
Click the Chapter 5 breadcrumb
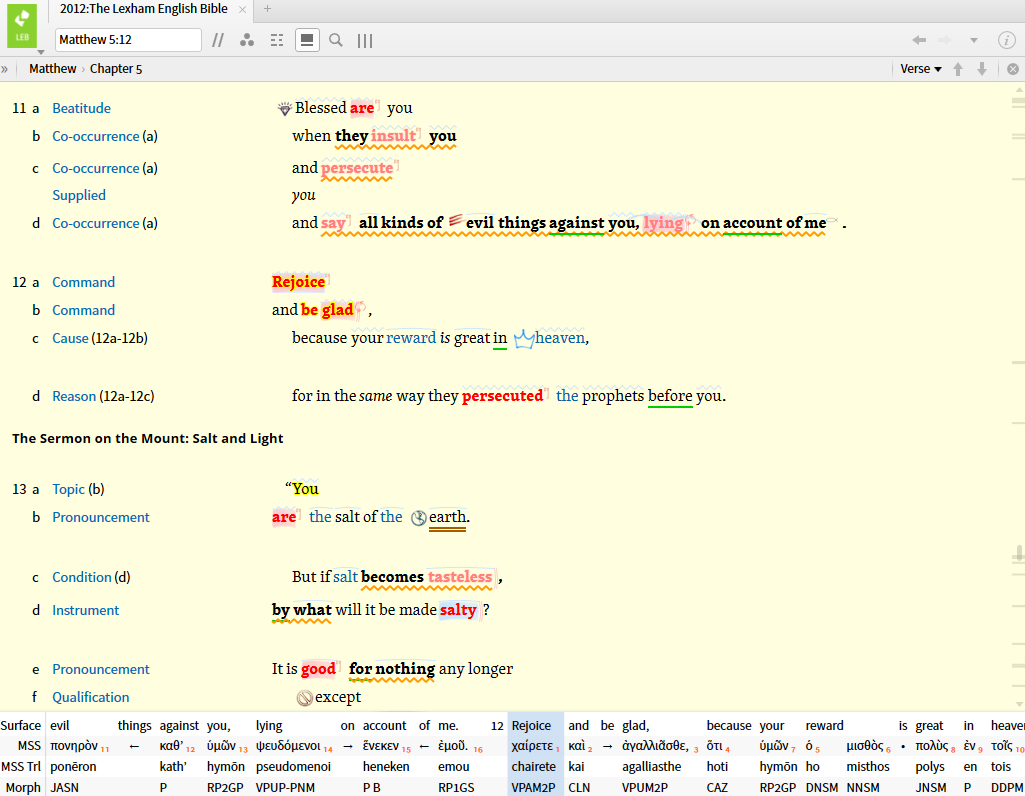(116, 69)
